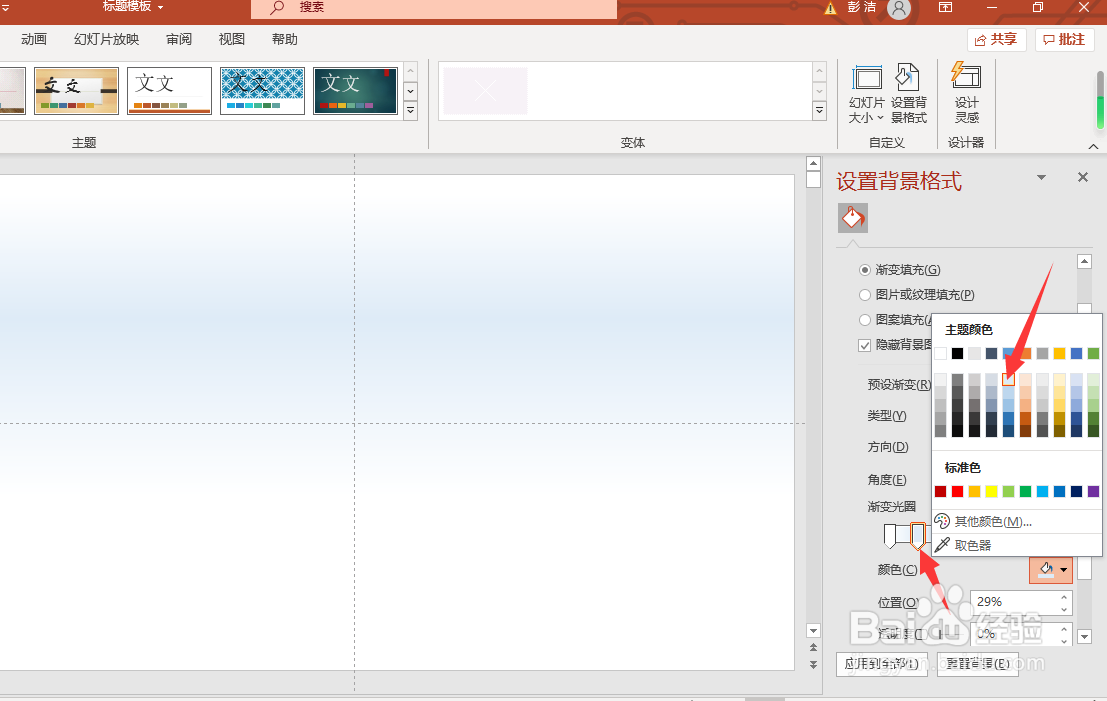
Task: Select the 渐变填充 radio button
Action: coord(865,270)
